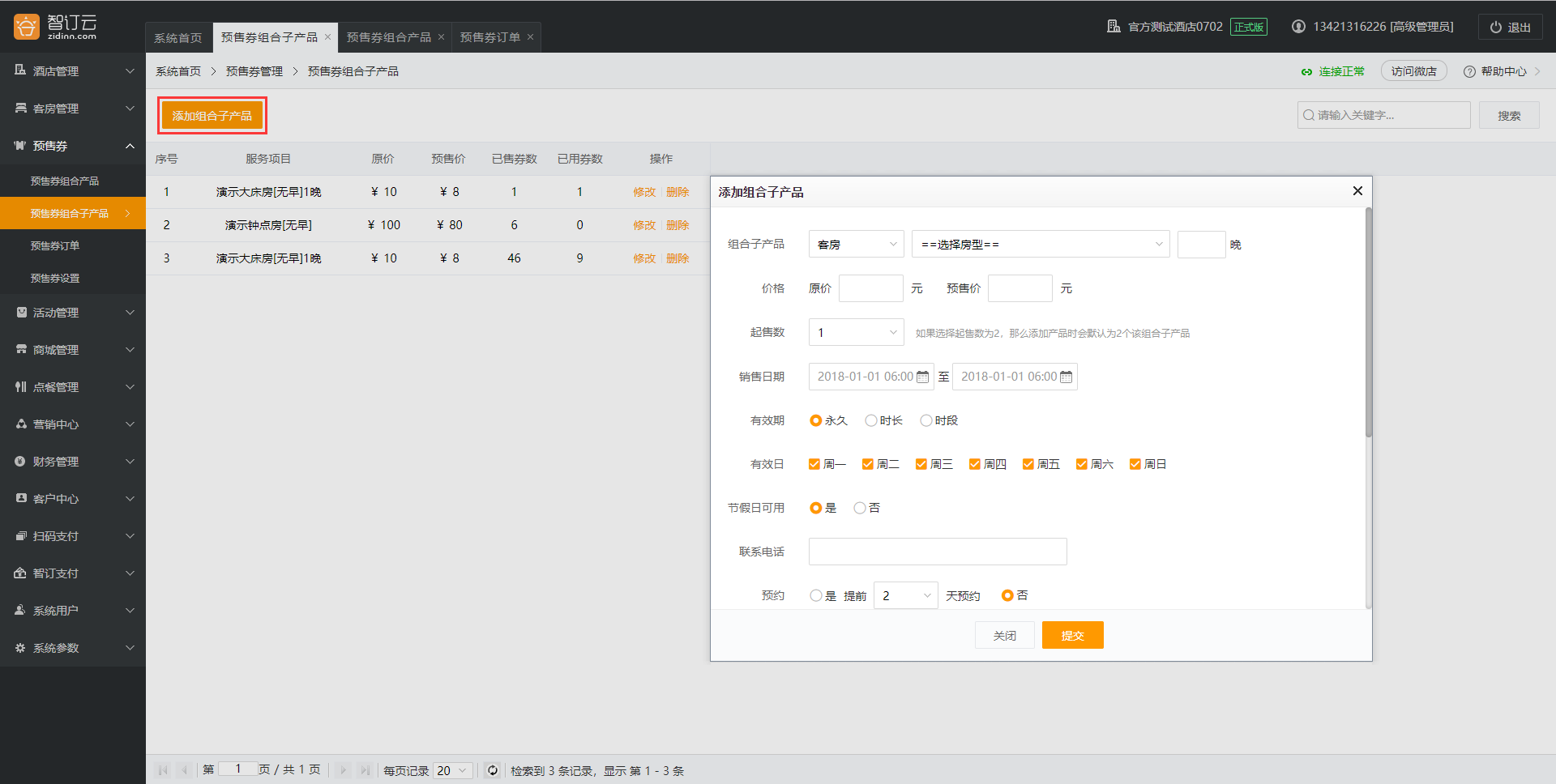
Task: Click the 关闭 button in the dialog
Action: (x=1004, y=635)
